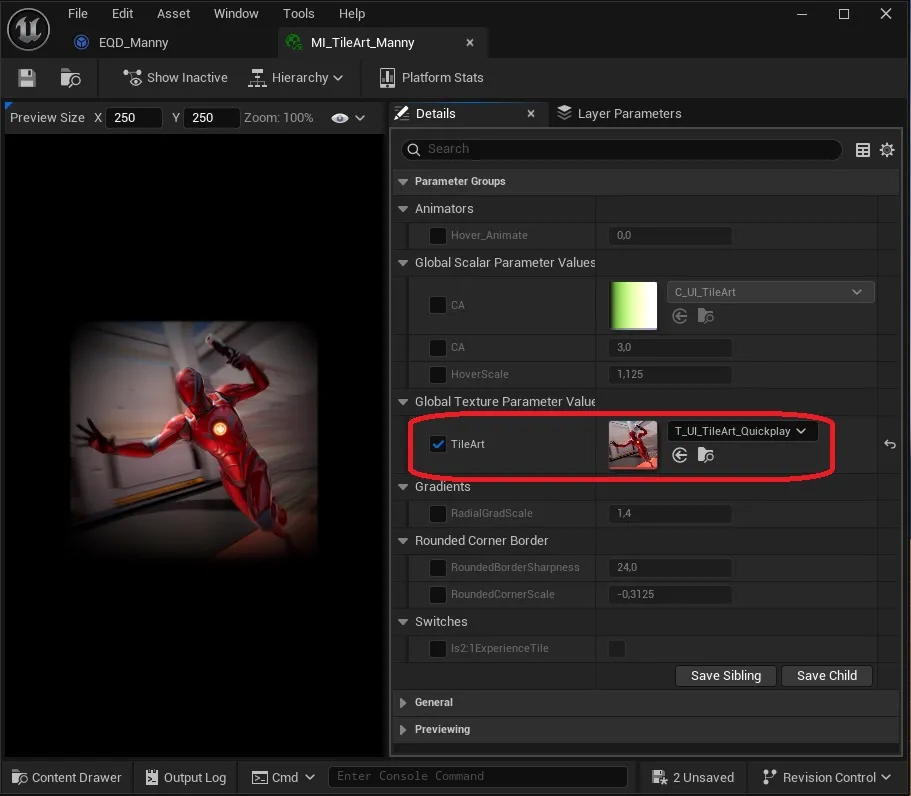Toggle Show Inactive in the toolbar
The image size is (911, 796).
[175, 78]
